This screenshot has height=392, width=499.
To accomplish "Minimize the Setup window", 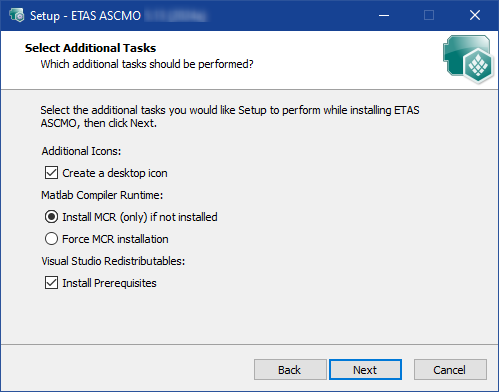I will (384, 15).
